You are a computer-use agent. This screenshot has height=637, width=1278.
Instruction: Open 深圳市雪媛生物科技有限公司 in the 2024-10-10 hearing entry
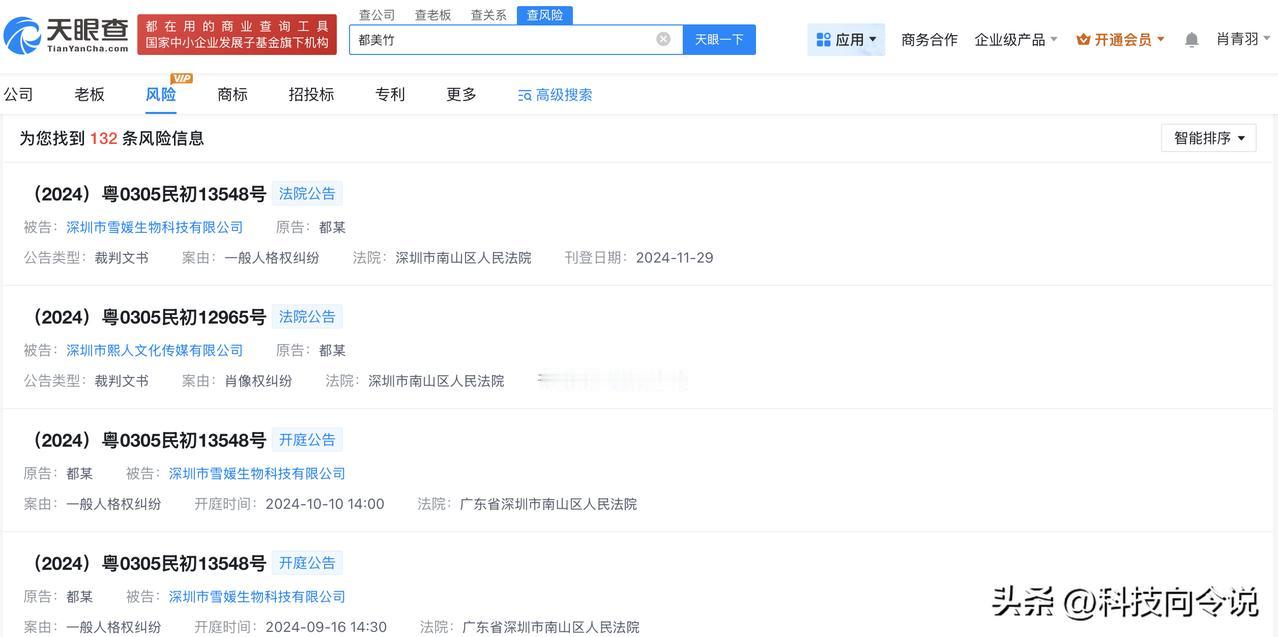(257, 473)
